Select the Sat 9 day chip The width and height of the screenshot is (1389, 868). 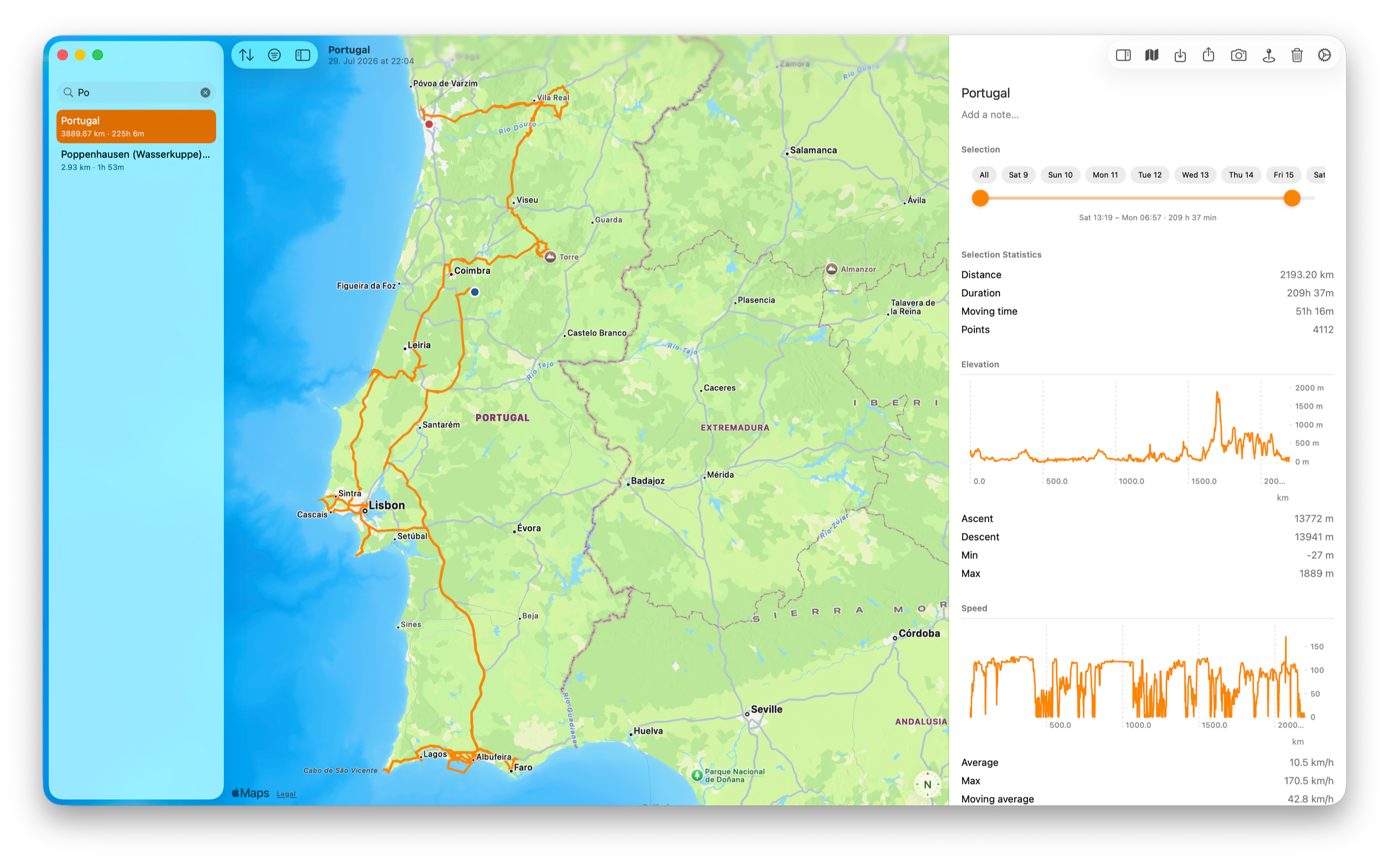coord(1018,175)
